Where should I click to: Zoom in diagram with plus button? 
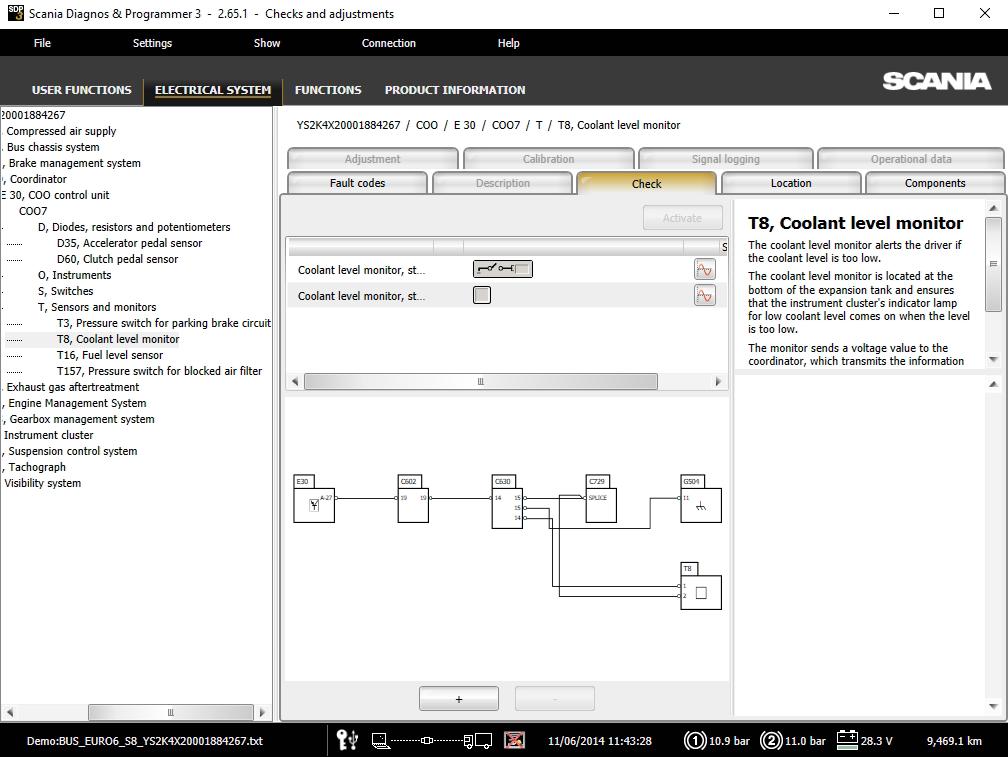pyautogui.click(x=458, y=699)
